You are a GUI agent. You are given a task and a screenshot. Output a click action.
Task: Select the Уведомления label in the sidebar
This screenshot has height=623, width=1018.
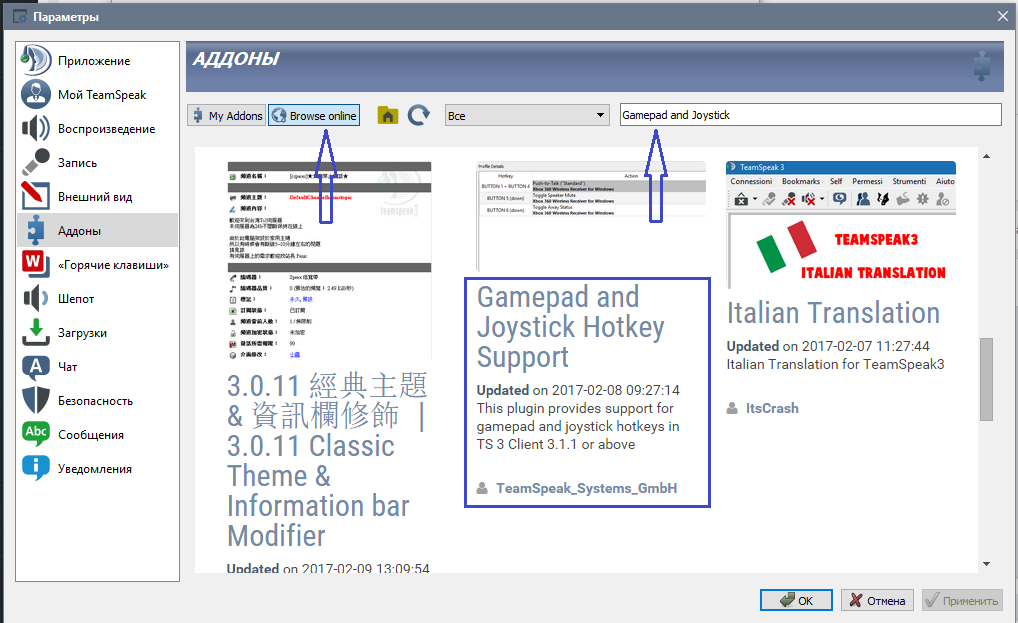[95, 469]
